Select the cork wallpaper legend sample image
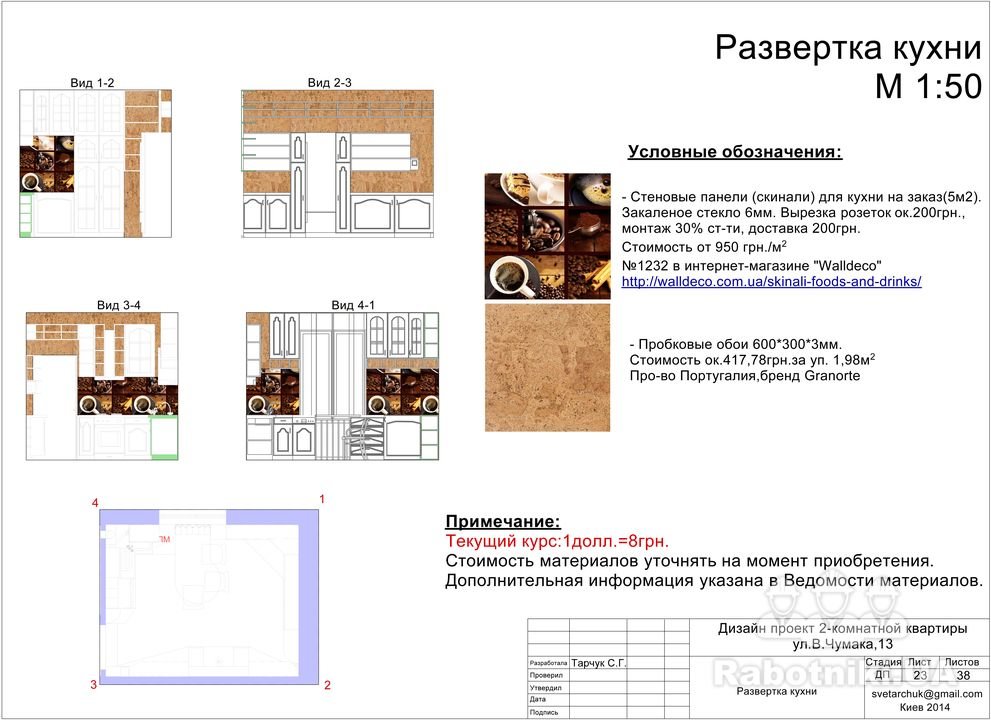Image resolution: width=991 pixels, height=720 pixels. tap(547, 367)
